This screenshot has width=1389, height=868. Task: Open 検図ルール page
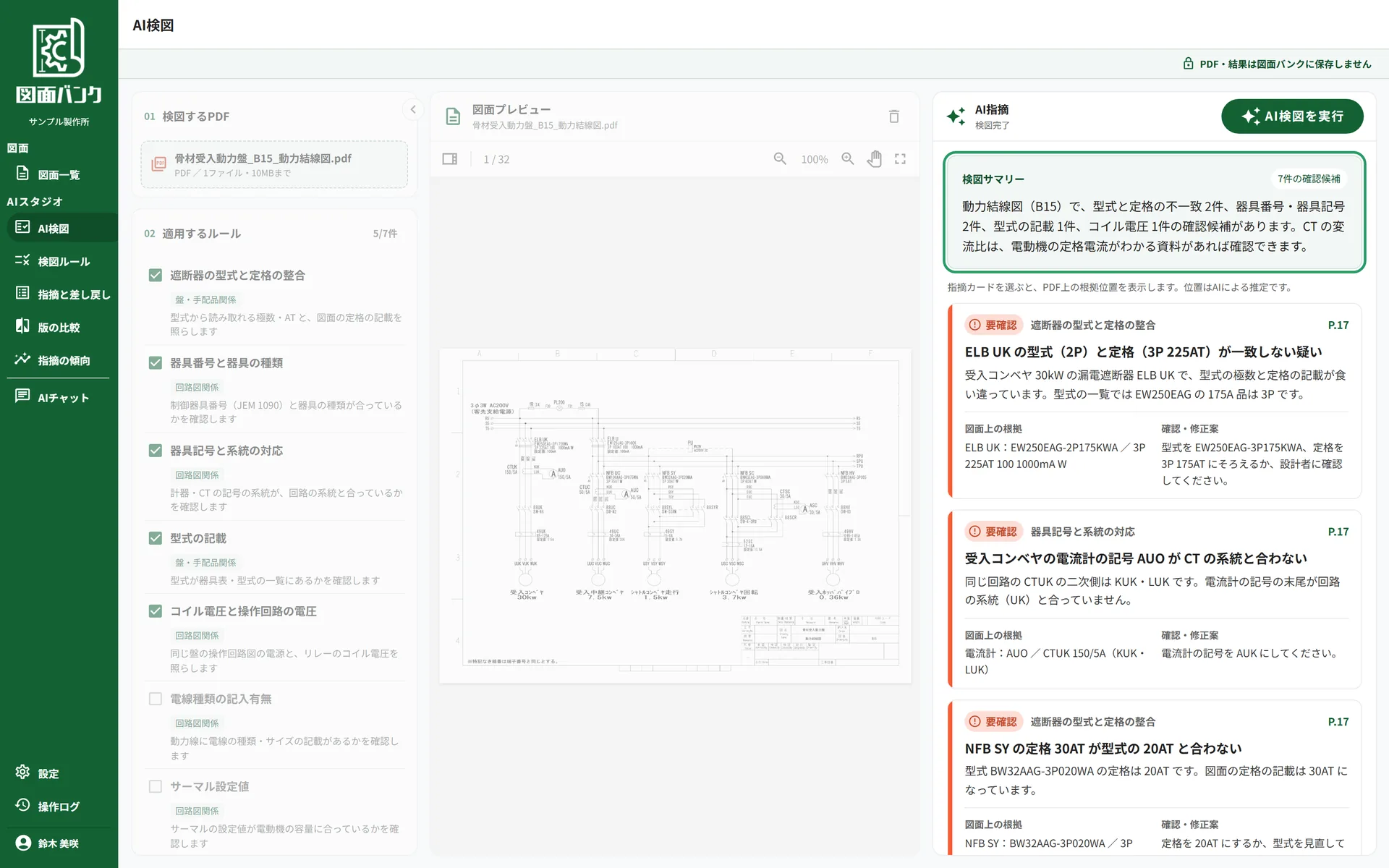[x=59, y=261]
